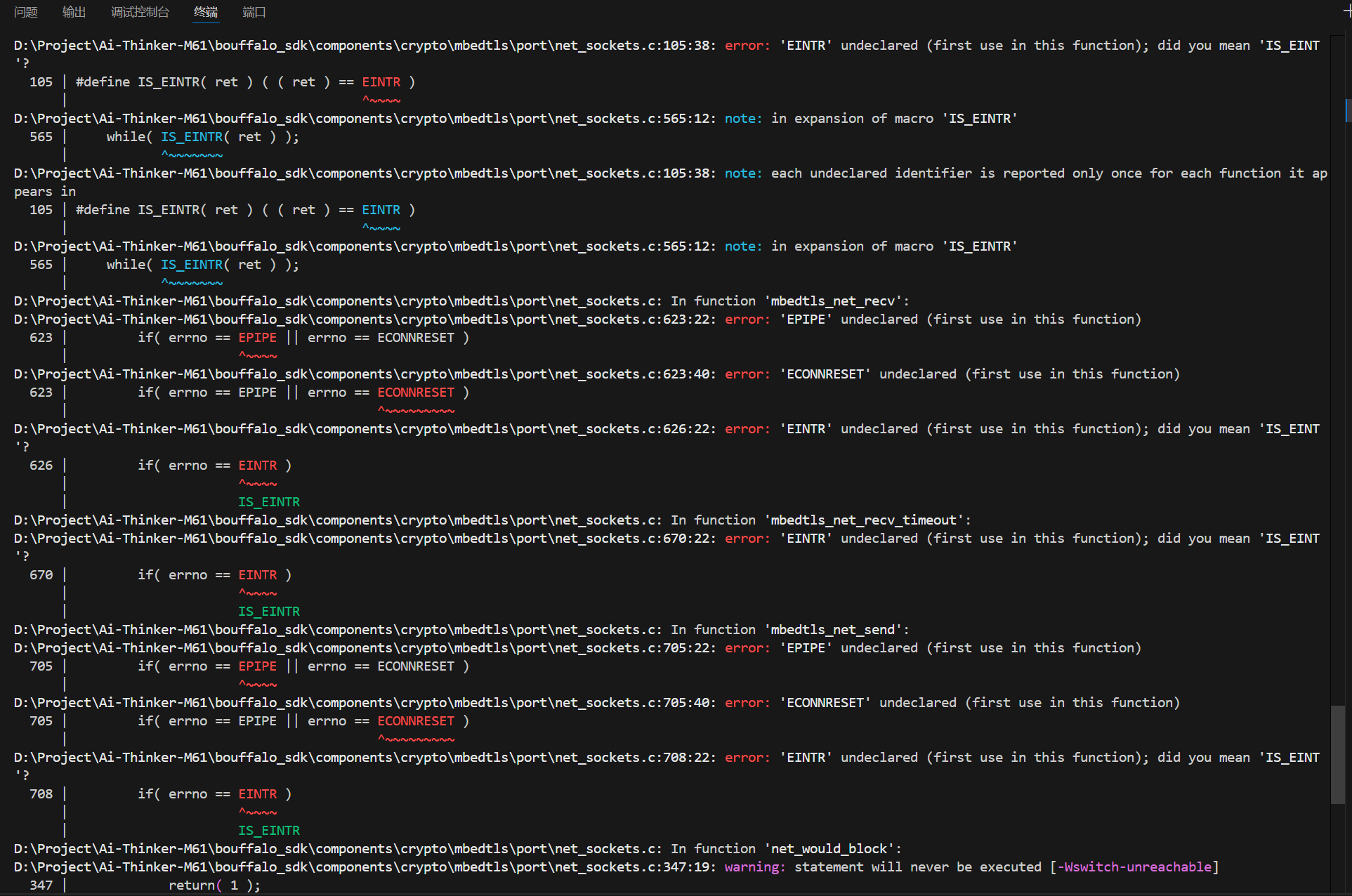Click the green IS_EINTR suggestion under line 708

point(269,830)
